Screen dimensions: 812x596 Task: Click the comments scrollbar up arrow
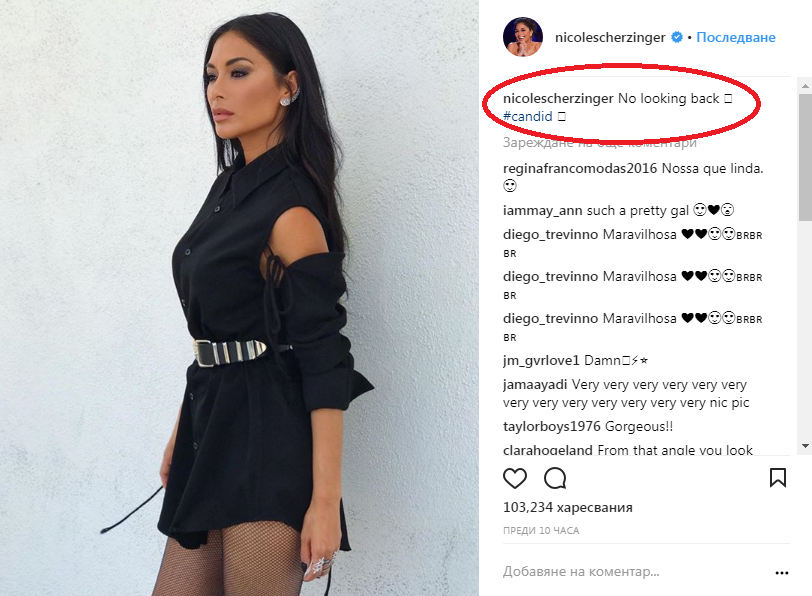(x=805, y=85)
